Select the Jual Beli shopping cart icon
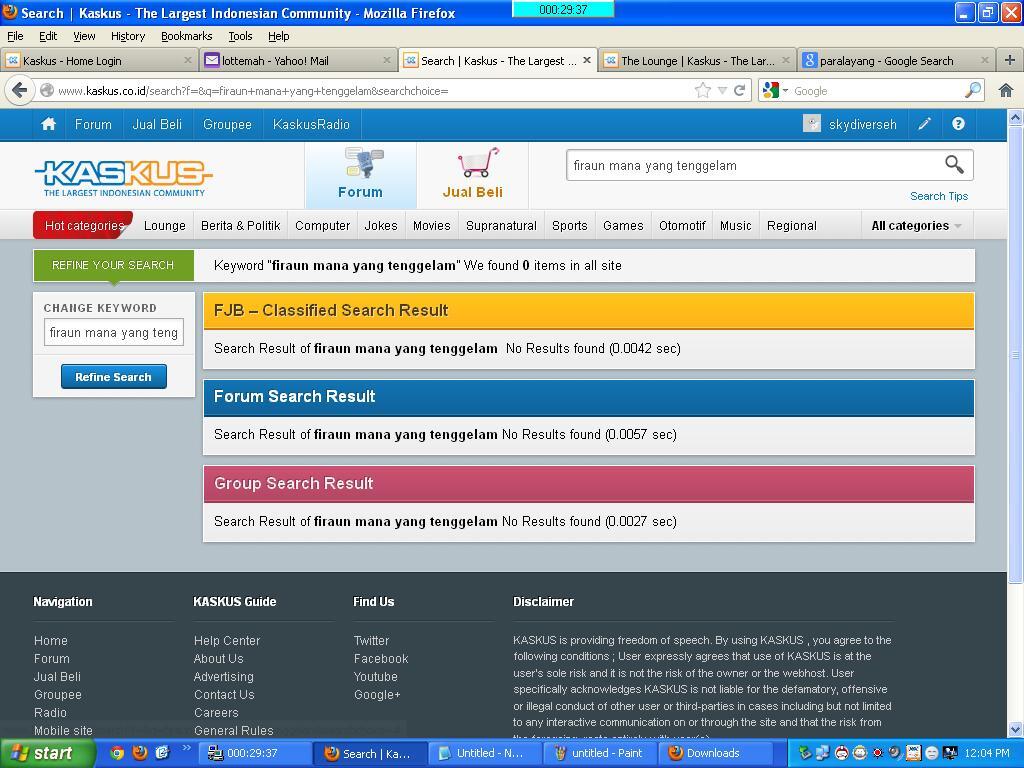The width and height of the screenshot is (1024, 768). tap(478, 163)
